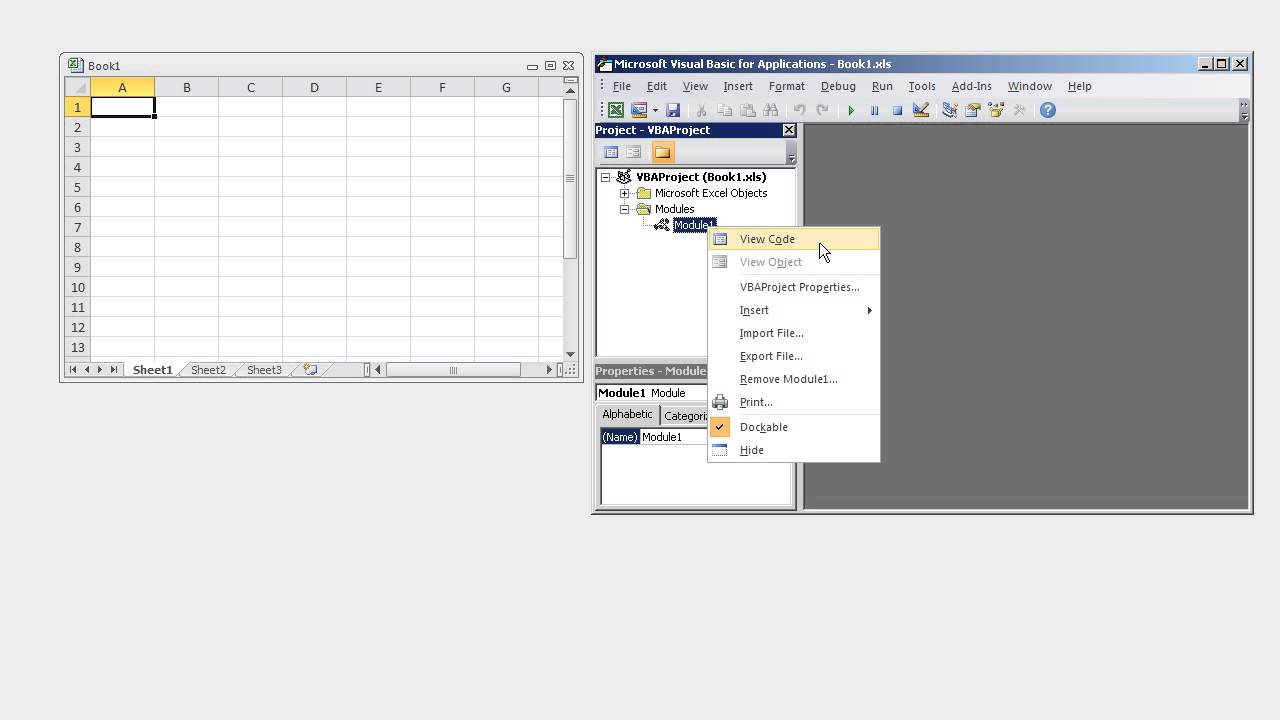Expand the Microsoft Excel Objects folder
The width and height of the screenshot is (1280, 720).
pyautogui.click(x=624, y=193)
